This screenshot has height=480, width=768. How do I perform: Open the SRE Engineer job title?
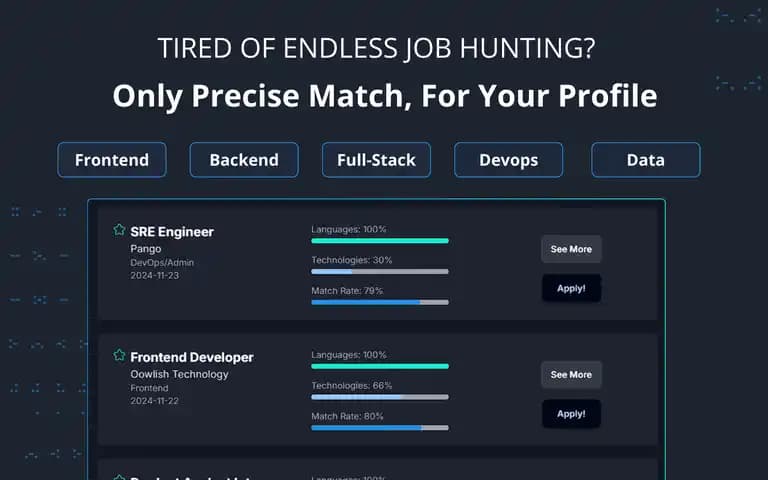(172, 232)
